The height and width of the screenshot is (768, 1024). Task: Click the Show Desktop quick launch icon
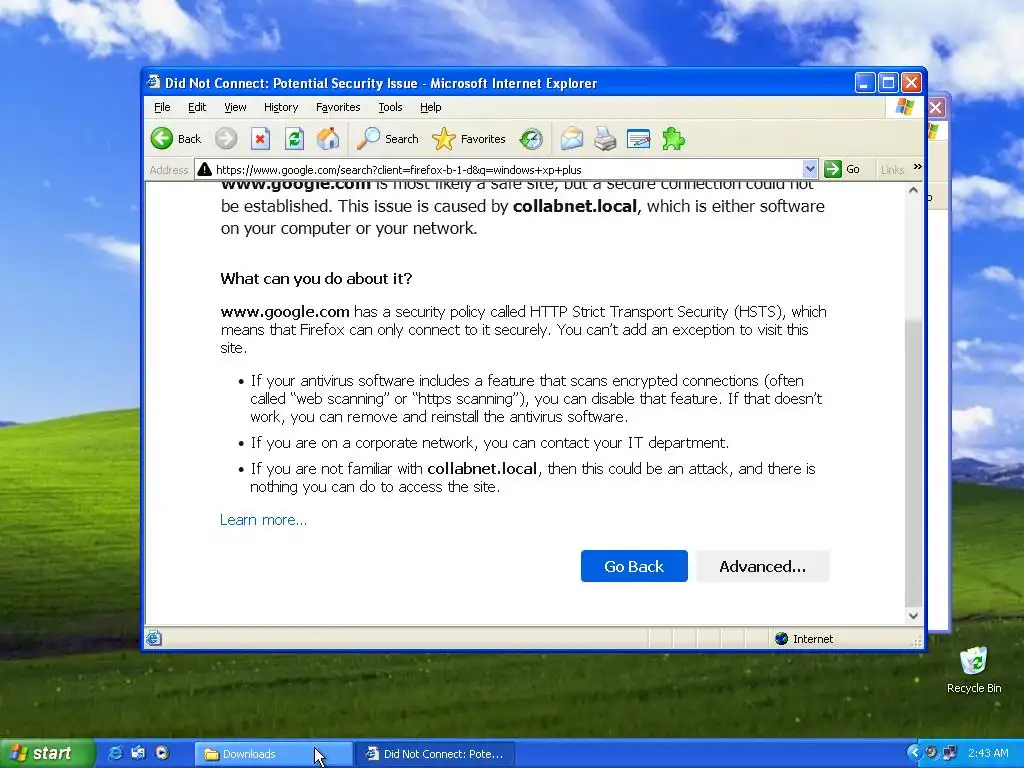(138, 753)
